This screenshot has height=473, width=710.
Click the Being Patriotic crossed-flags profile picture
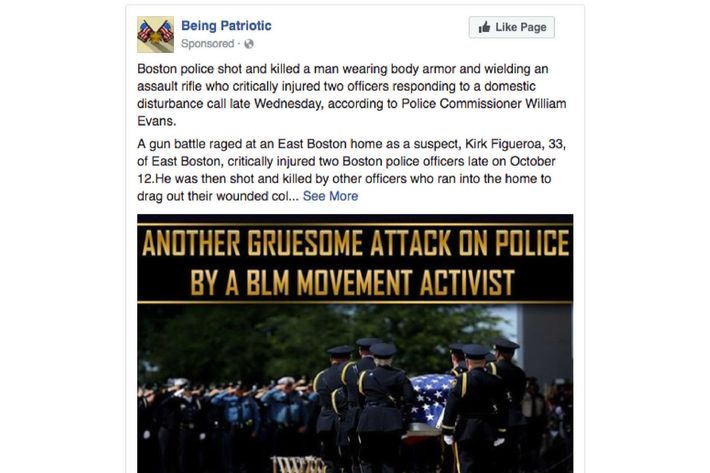tap(155, 34)
